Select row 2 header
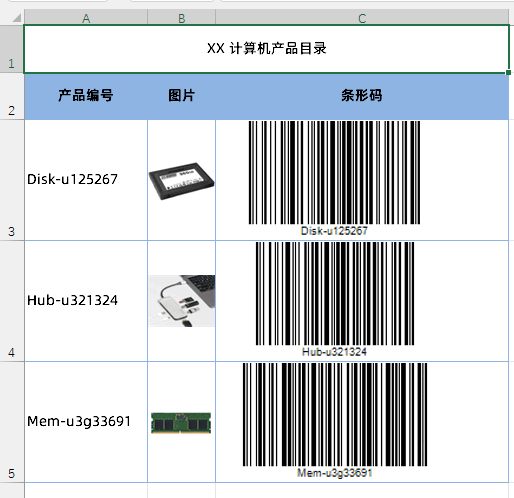This screenshot has width=514, height=498. coord(12,96)
